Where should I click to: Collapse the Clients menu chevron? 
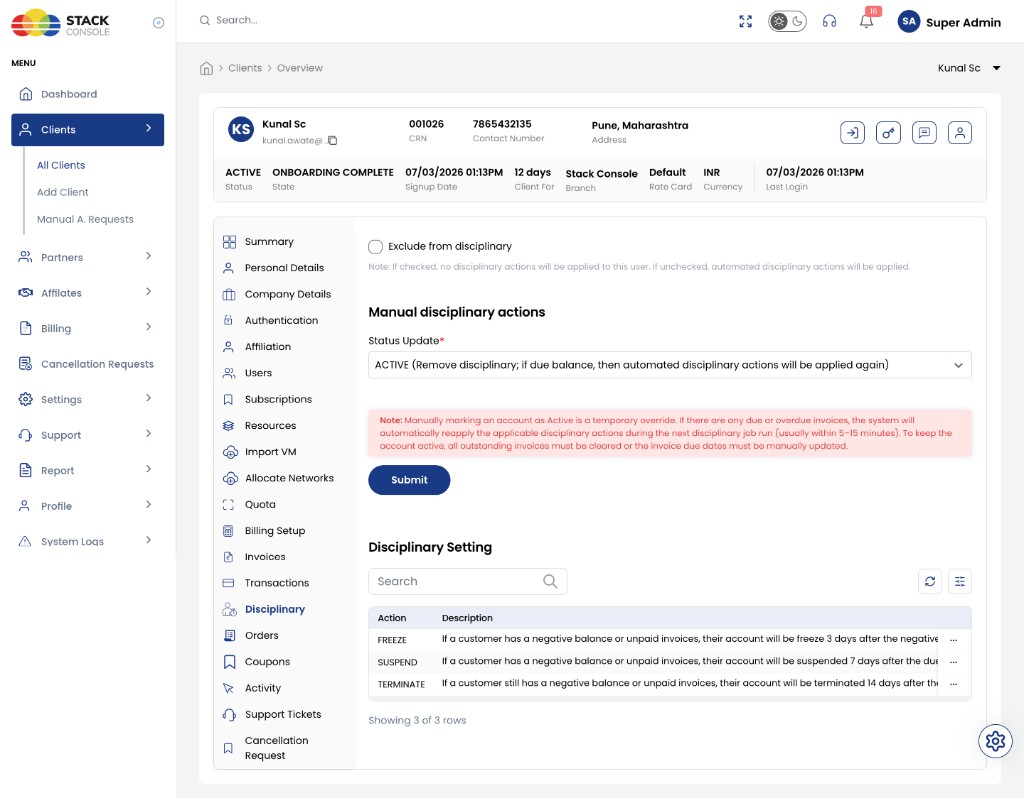pos(148,128)
